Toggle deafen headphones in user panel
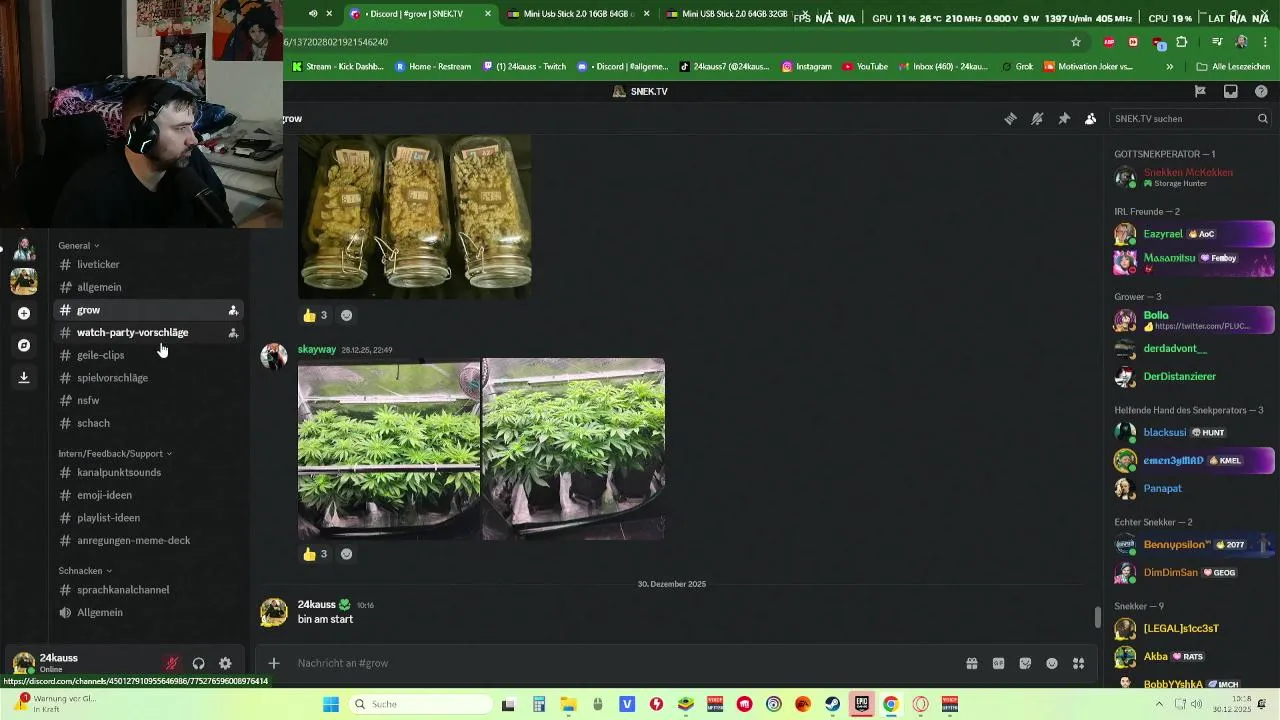The width and height of the screenshot is (1280, 720). (198, 663)
